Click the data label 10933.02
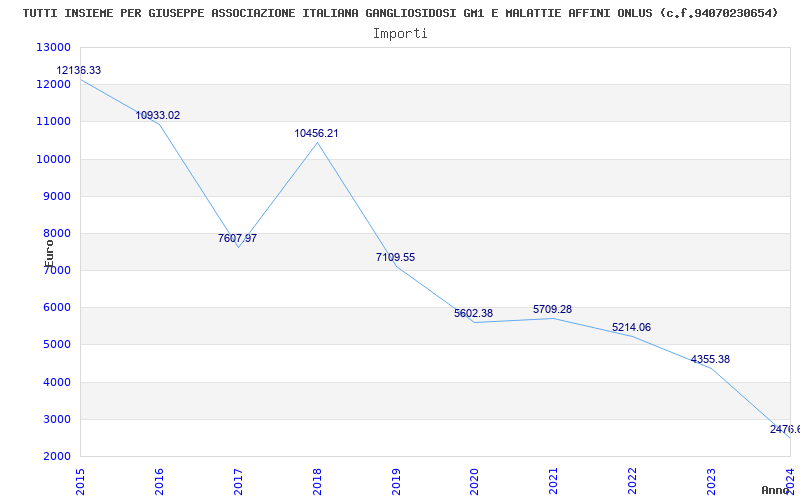The image size is (800, 500). [x=158, y=115]
